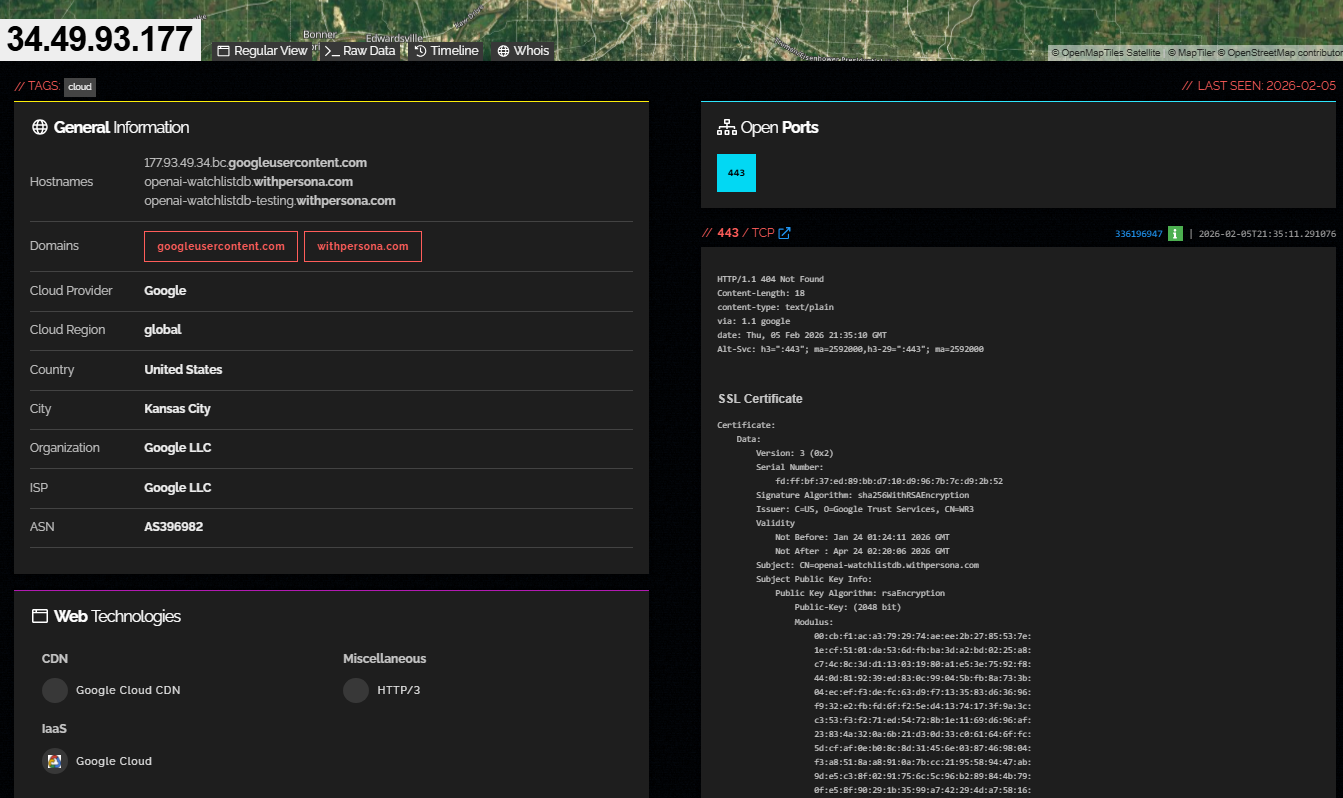This screenshot has height=798, width=1343.
Task: Click the OpenStreetMap contributors attribution link
Action: 1288,53
